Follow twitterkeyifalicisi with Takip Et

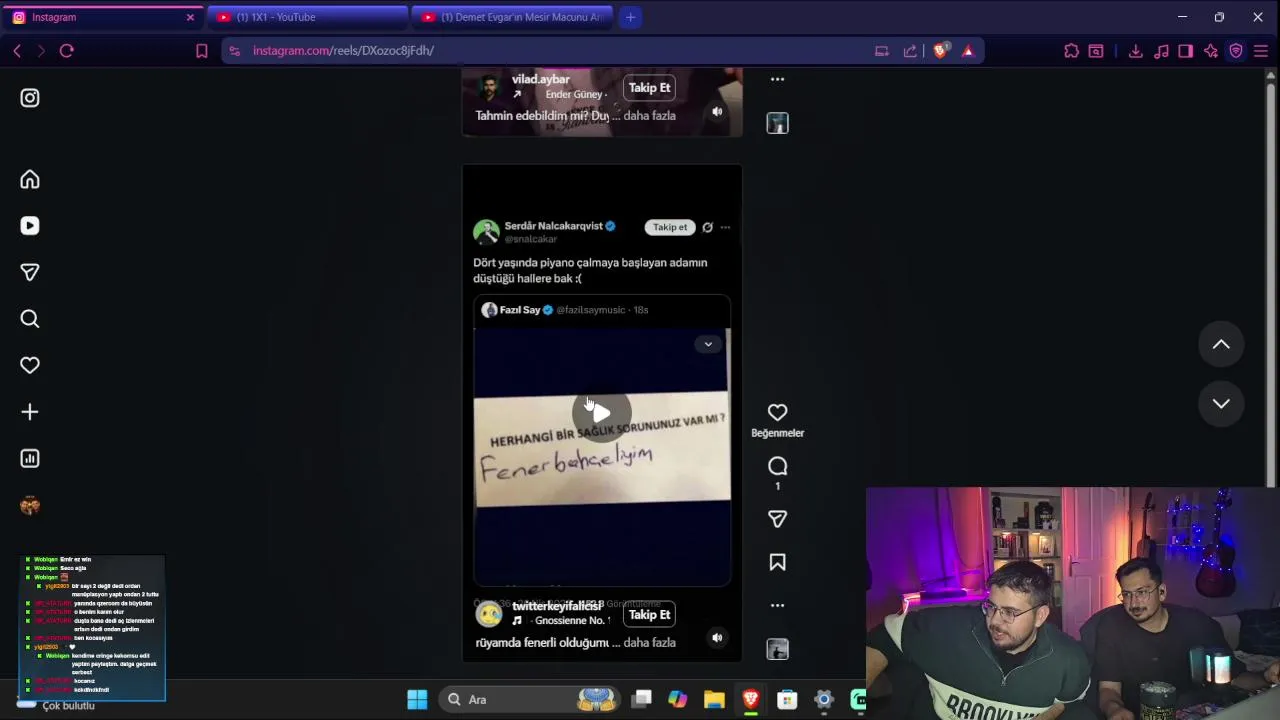coord(649,614)
